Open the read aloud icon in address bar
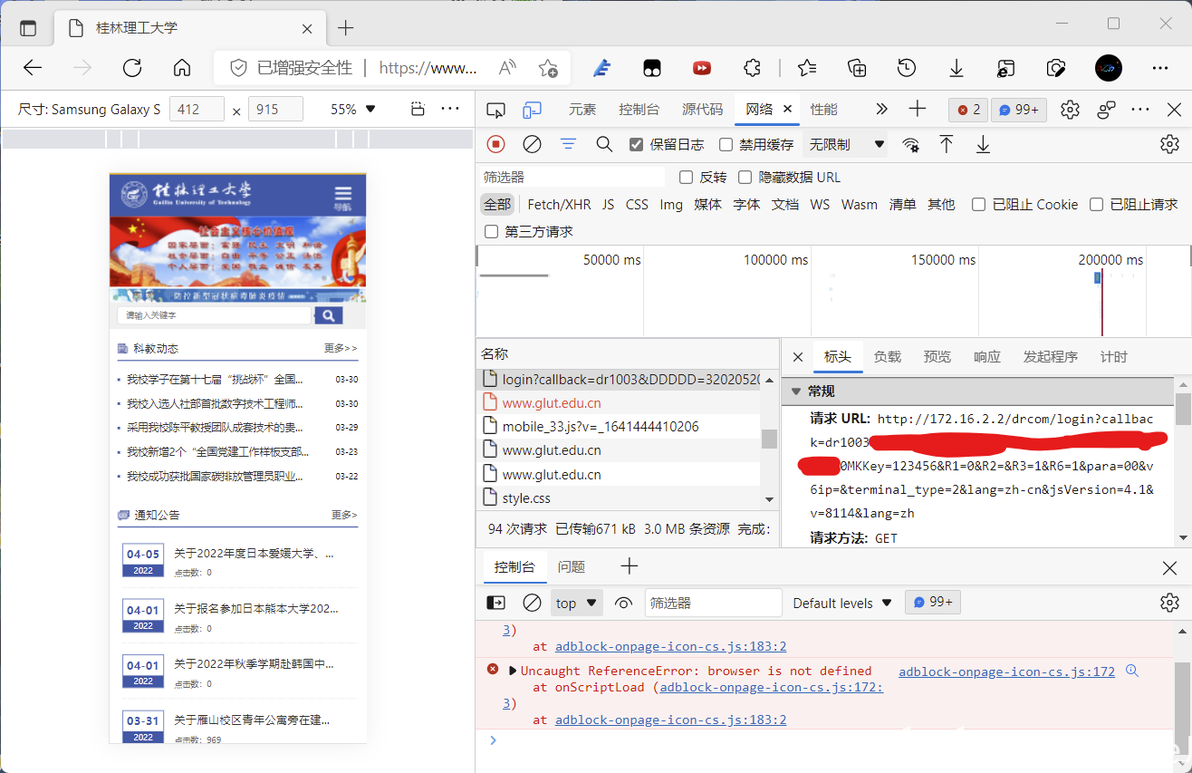The height and width of the screenshot is (773, 1192). 507,68
